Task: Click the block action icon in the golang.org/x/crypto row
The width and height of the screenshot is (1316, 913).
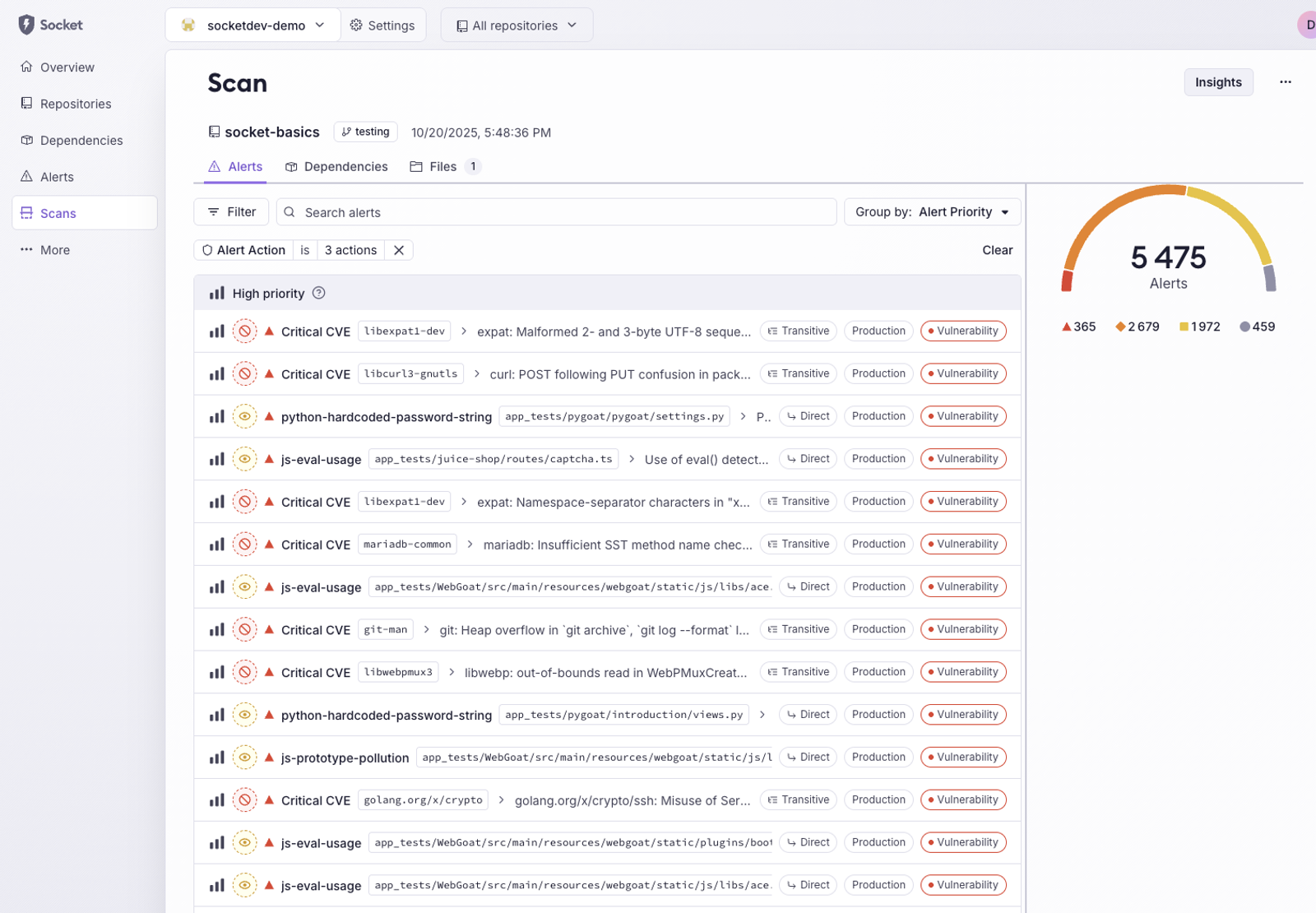Action: (244, 800)
